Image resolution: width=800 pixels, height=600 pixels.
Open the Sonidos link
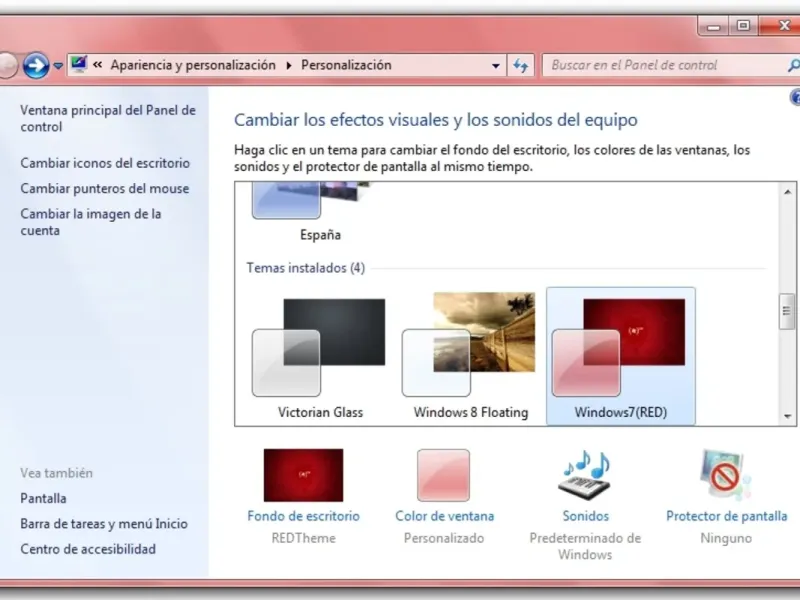pos(586,516)
